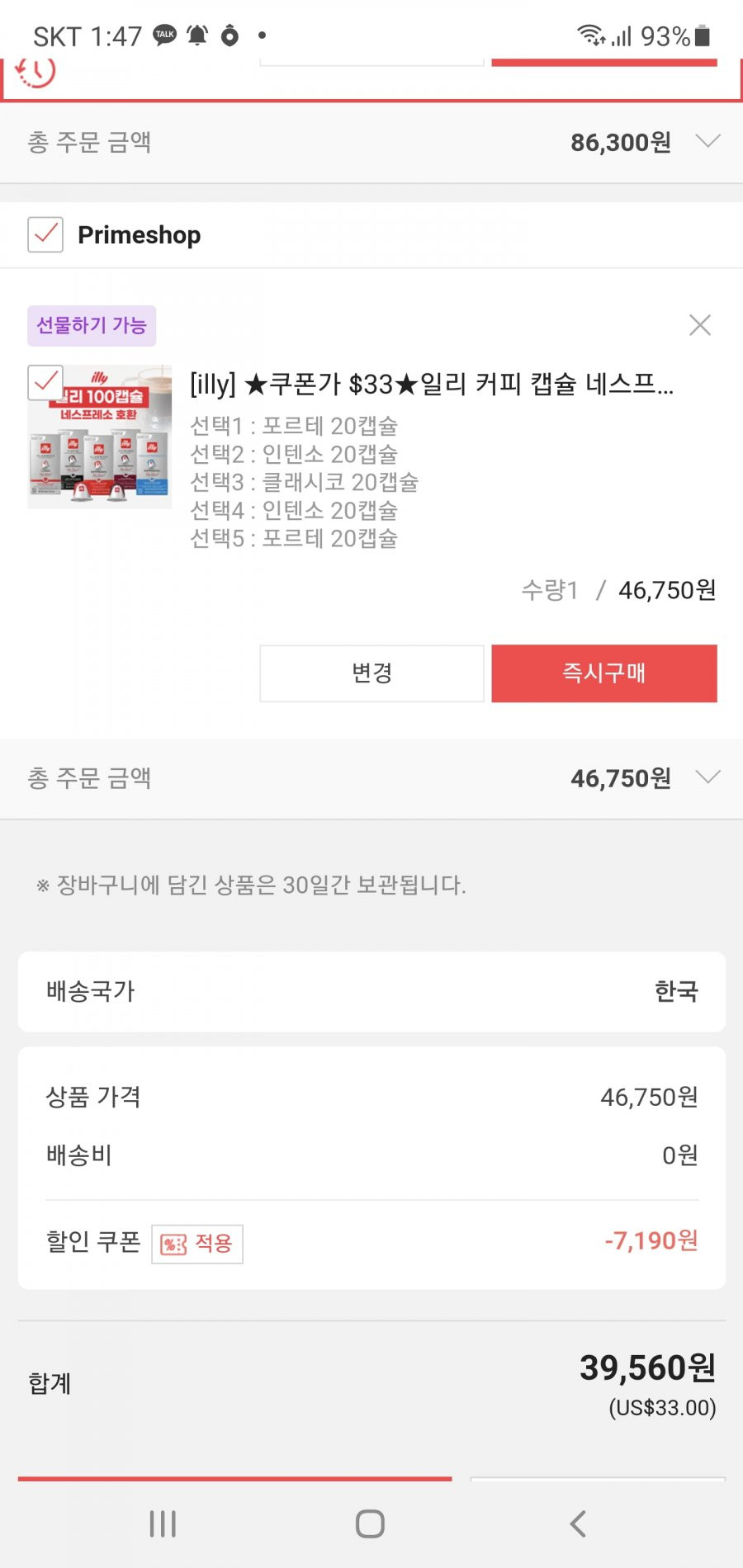The height and width of the screenshot is (1568, 743).
Task: Apply discount coupon with 적용 button
Action: (x=197, y=1244)
